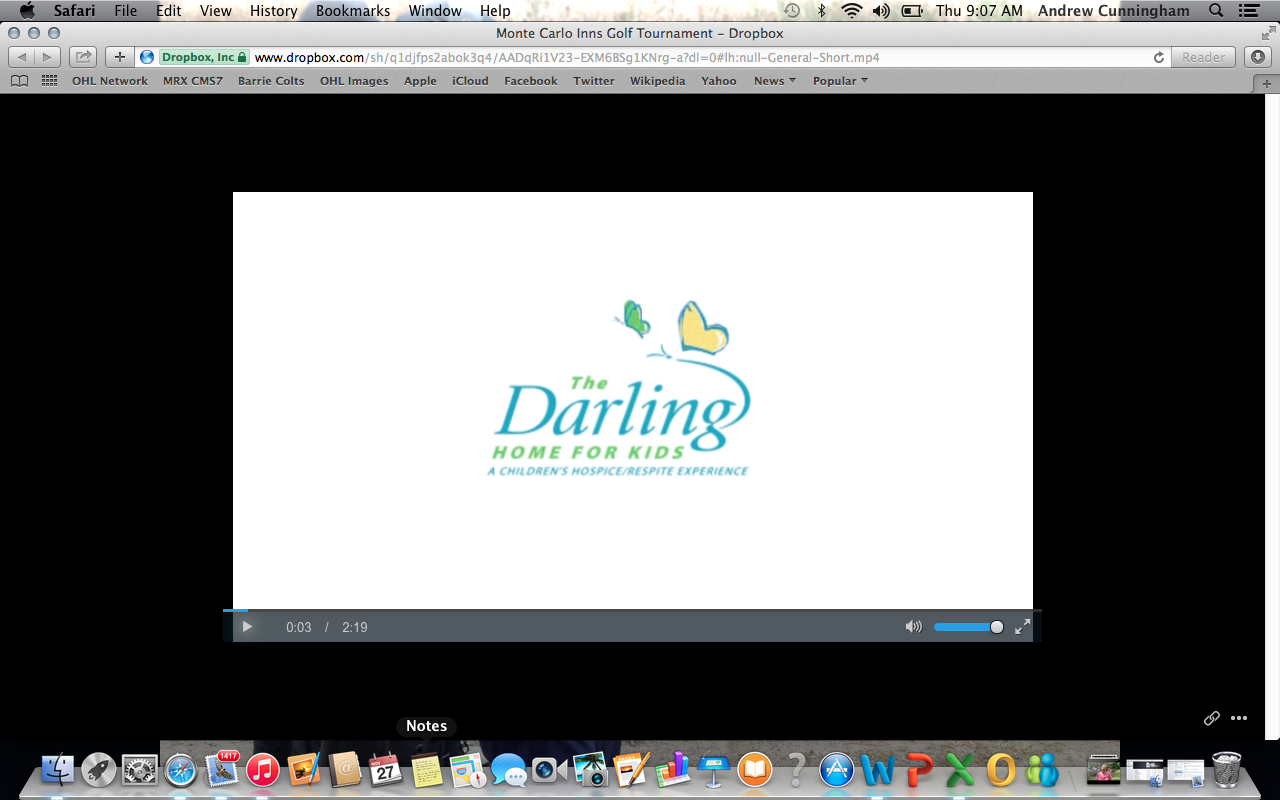The width and height of the screenshot is (1280, 800).
Task: Open Spotlight search from the menu bar
Action: coord(1213,11)
